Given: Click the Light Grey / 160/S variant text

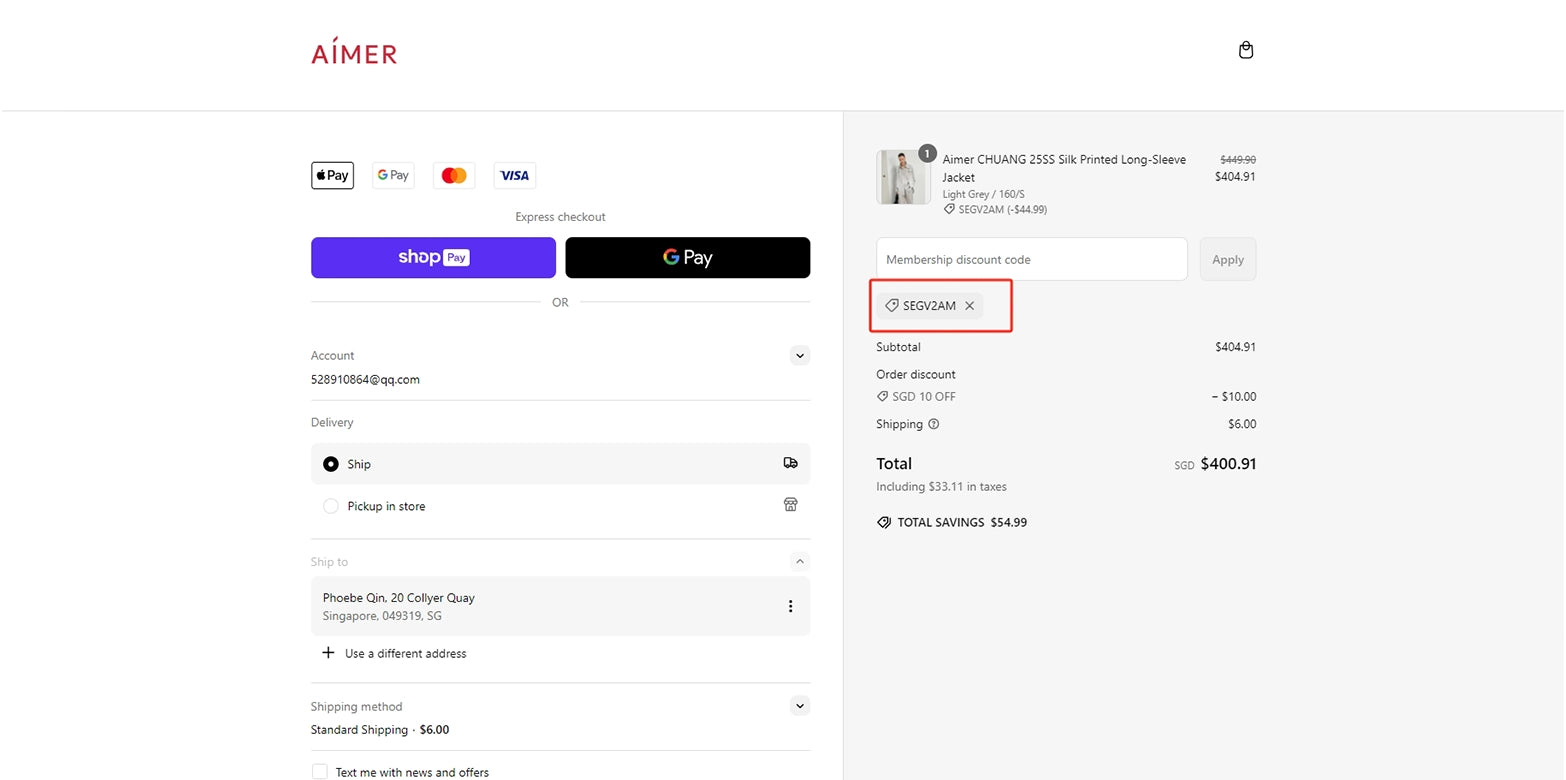Looking at the screenshot, I should click(x=984, y=194).
